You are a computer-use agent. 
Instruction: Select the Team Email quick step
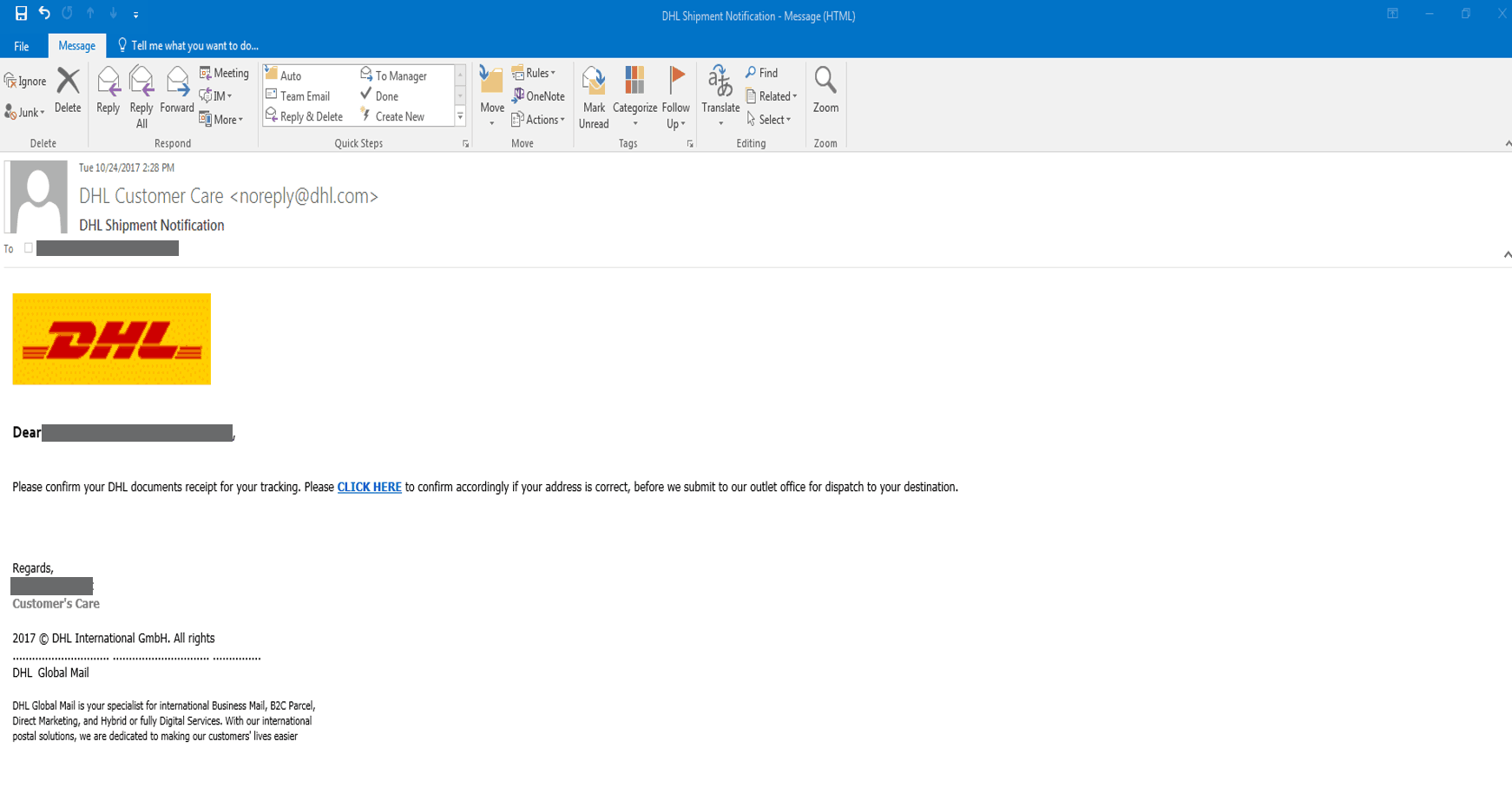pos(298,96)
